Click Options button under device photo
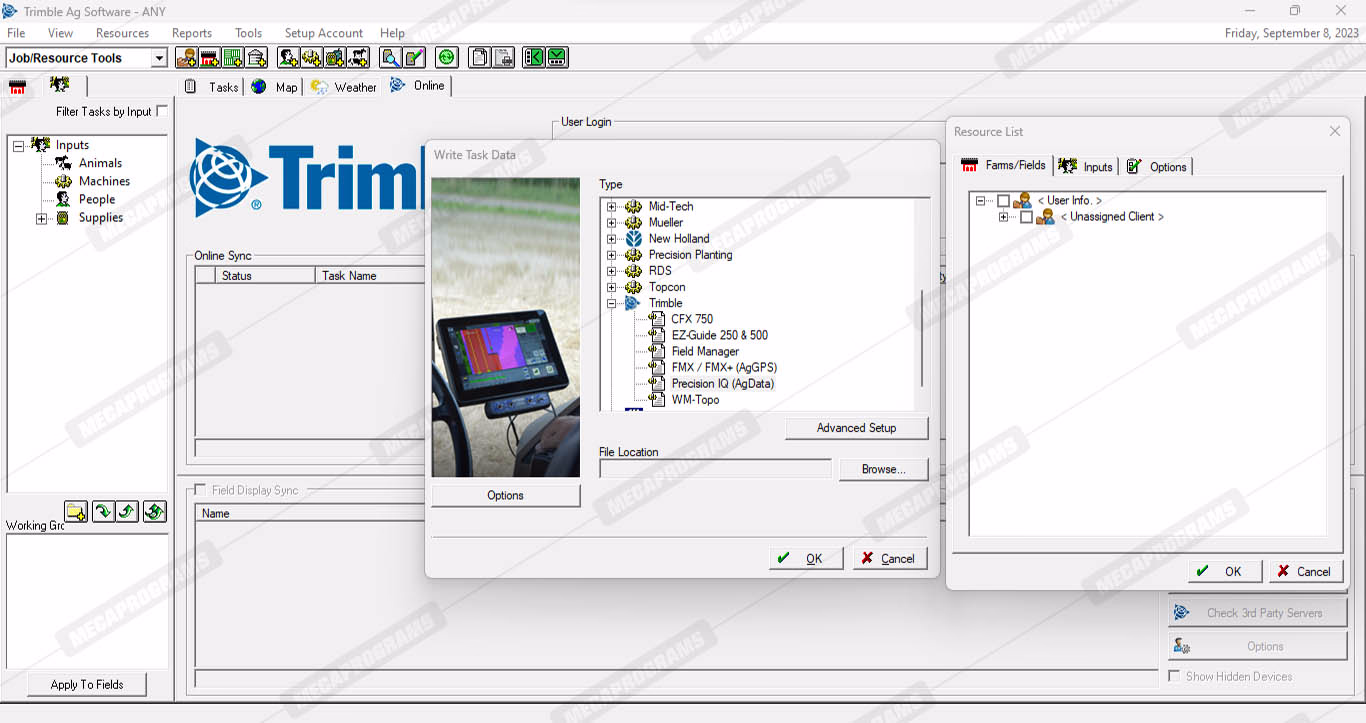The image size is (1366, 723). click(x=505, y=495)
